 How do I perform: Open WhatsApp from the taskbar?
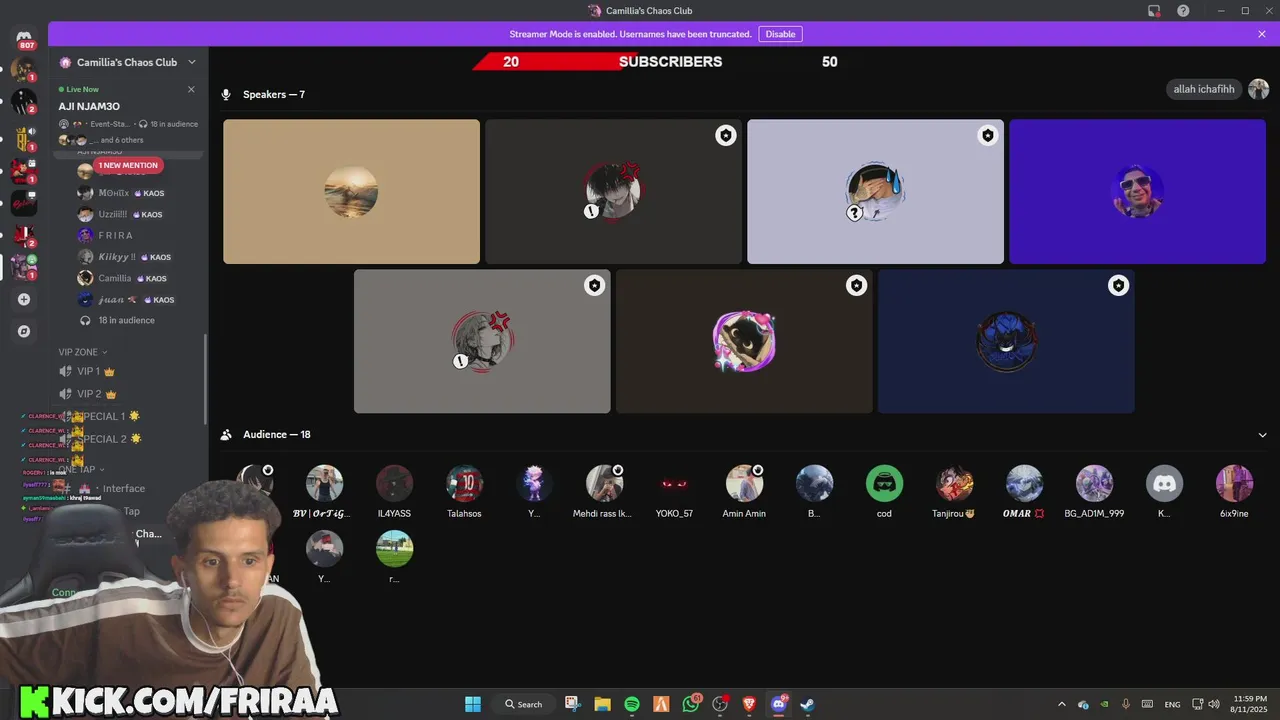tap(691, 704)
